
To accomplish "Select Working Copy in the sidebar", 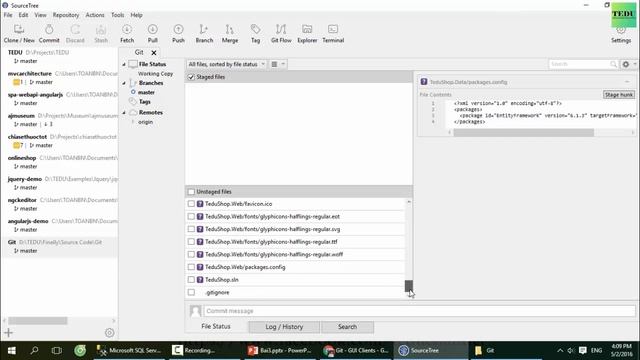I will [155, 74].
